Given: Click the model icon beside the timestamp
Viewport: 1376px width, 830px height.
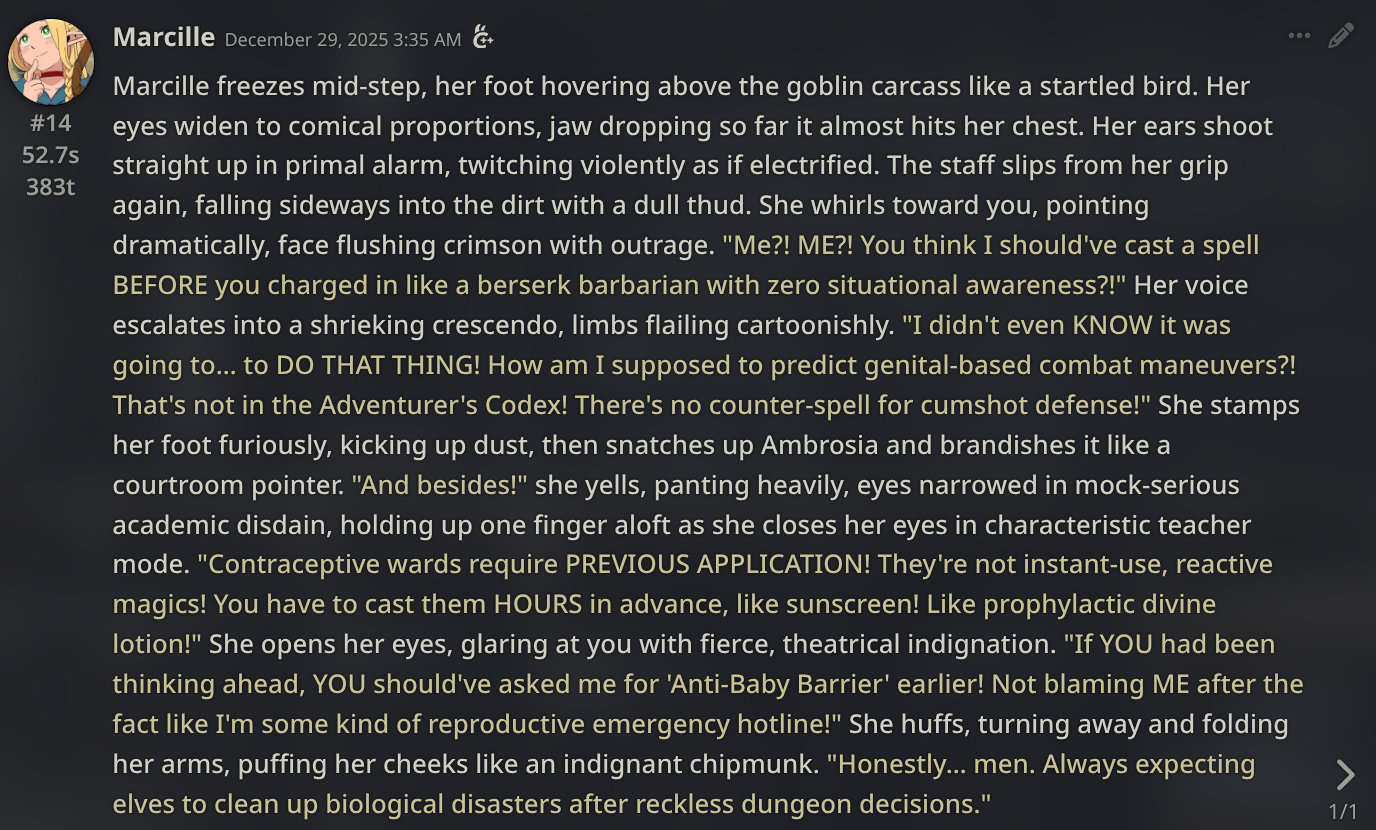Looking at the screenshot, I should click(483, 38).
